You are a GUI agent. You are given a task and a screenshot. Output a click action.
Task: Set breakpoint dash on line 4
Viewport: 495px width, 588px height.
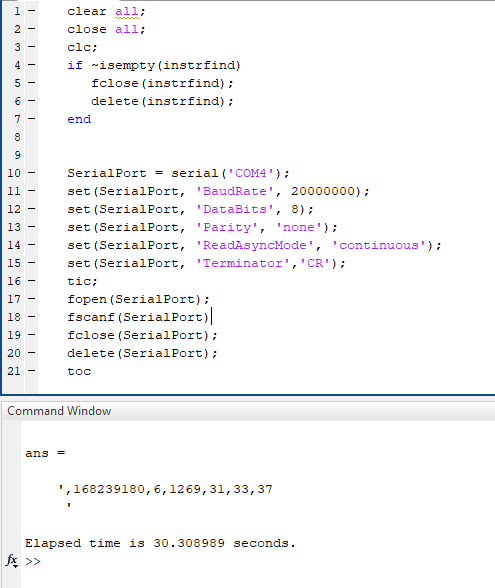tap(32, 65)
